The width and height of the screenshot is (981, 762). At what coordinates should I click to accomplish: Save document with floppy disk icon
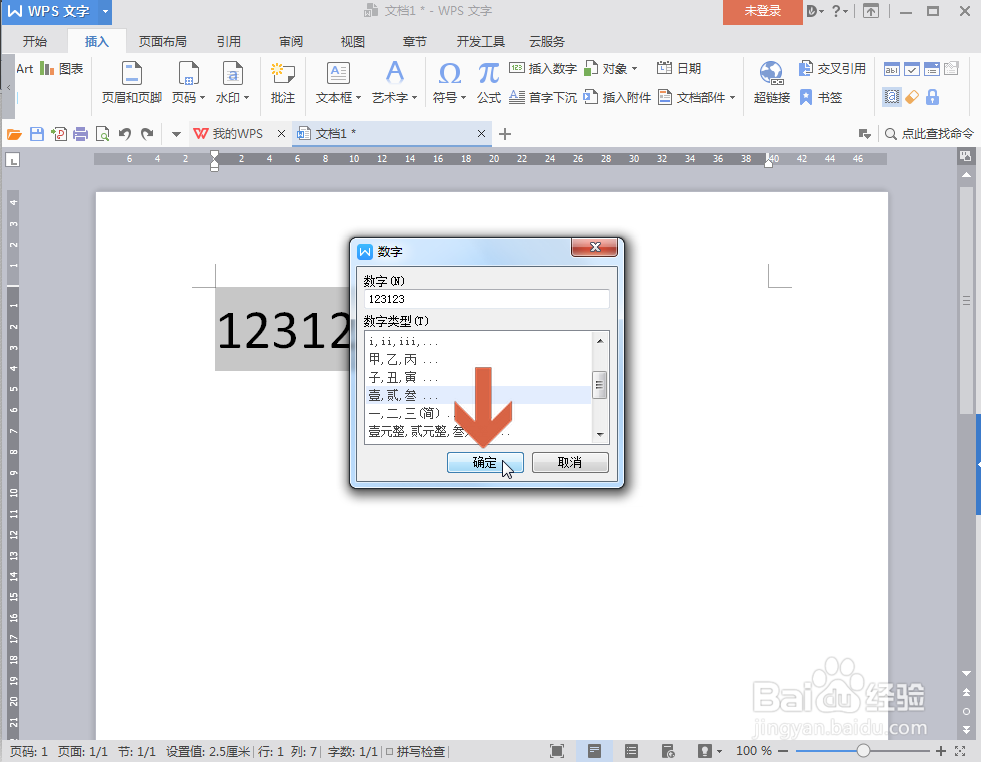(37, 134)
